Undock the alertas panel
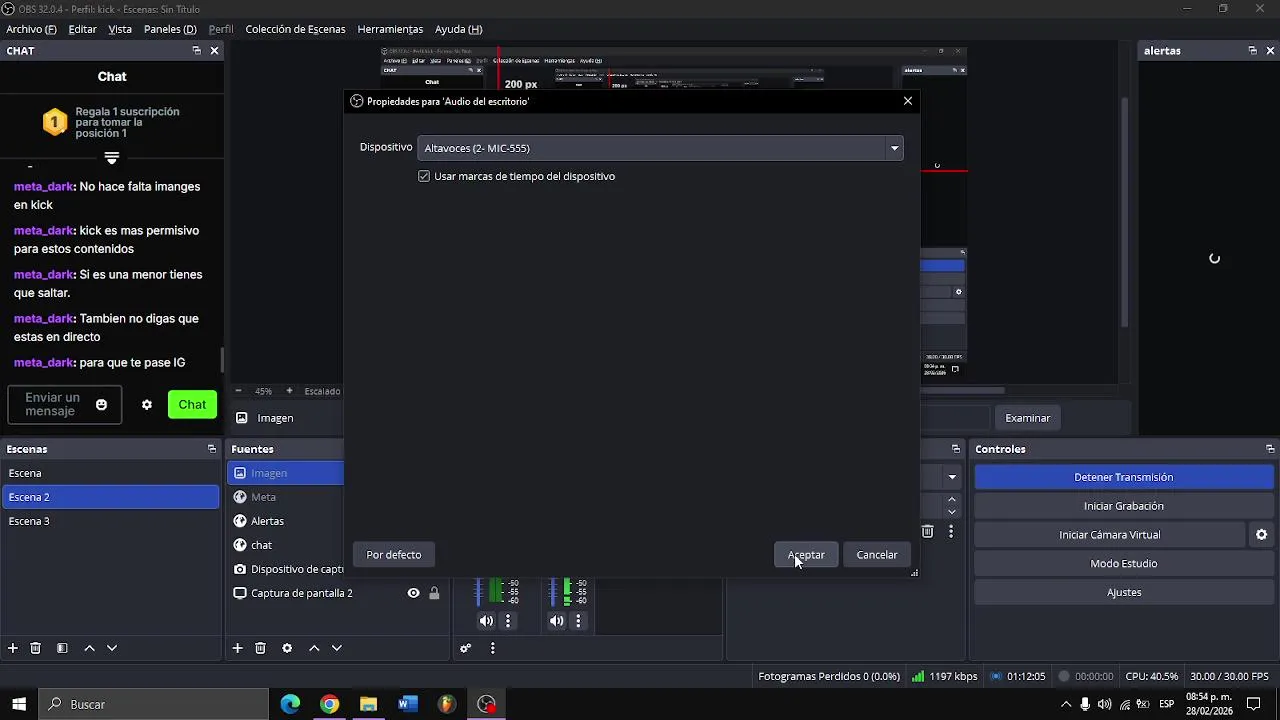 pos(1252,51)
